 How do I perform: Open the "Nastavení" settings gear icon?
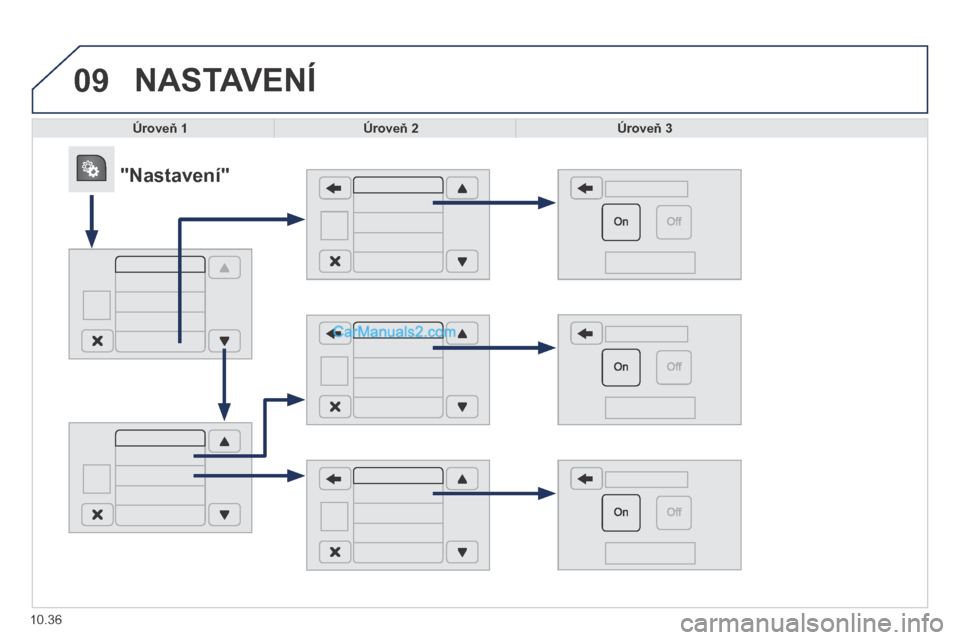click(91, 169)
